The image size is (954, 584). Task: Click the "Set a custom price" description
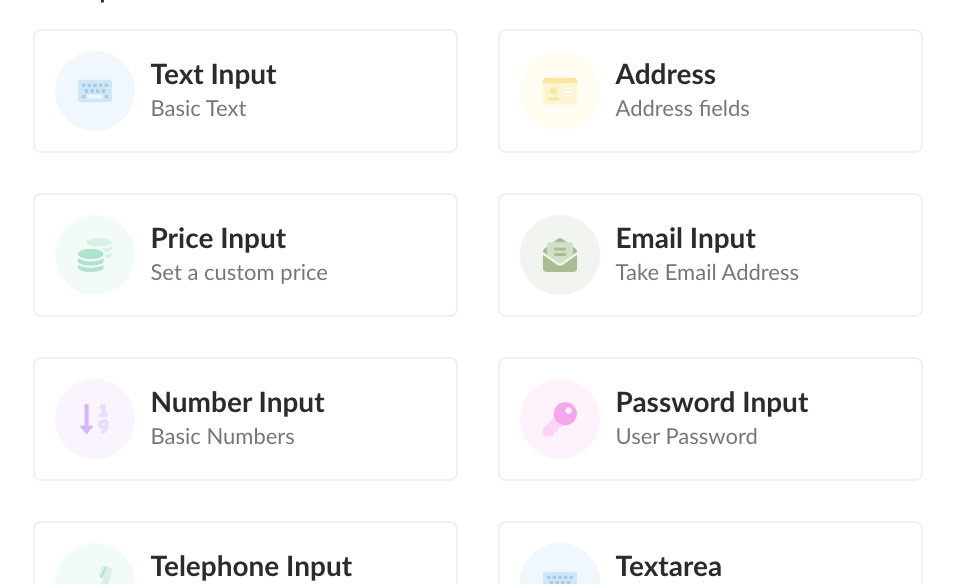239,273
